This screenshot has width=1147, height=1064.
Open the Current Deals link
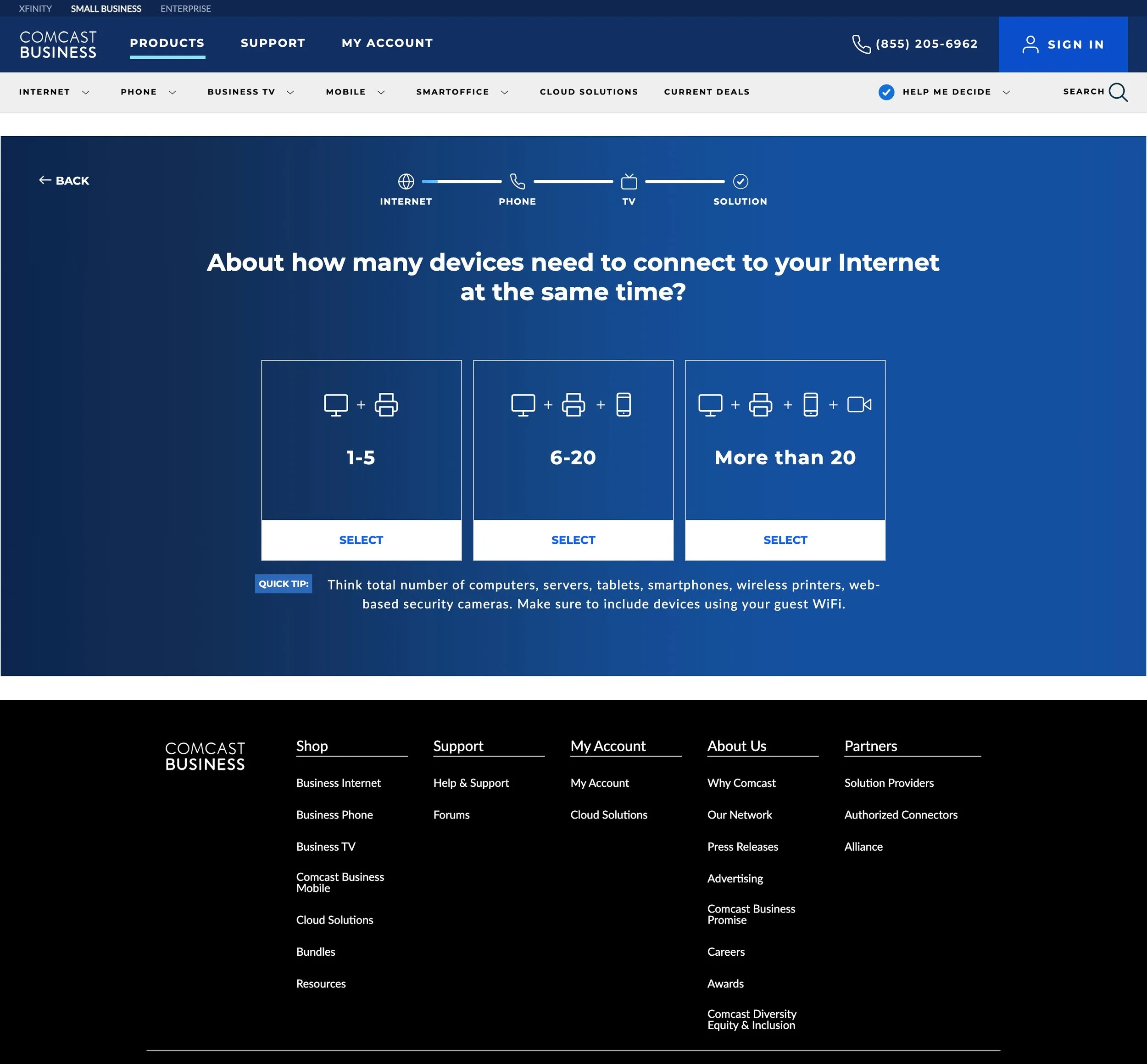pyautogui.click(x=707, y=92)
